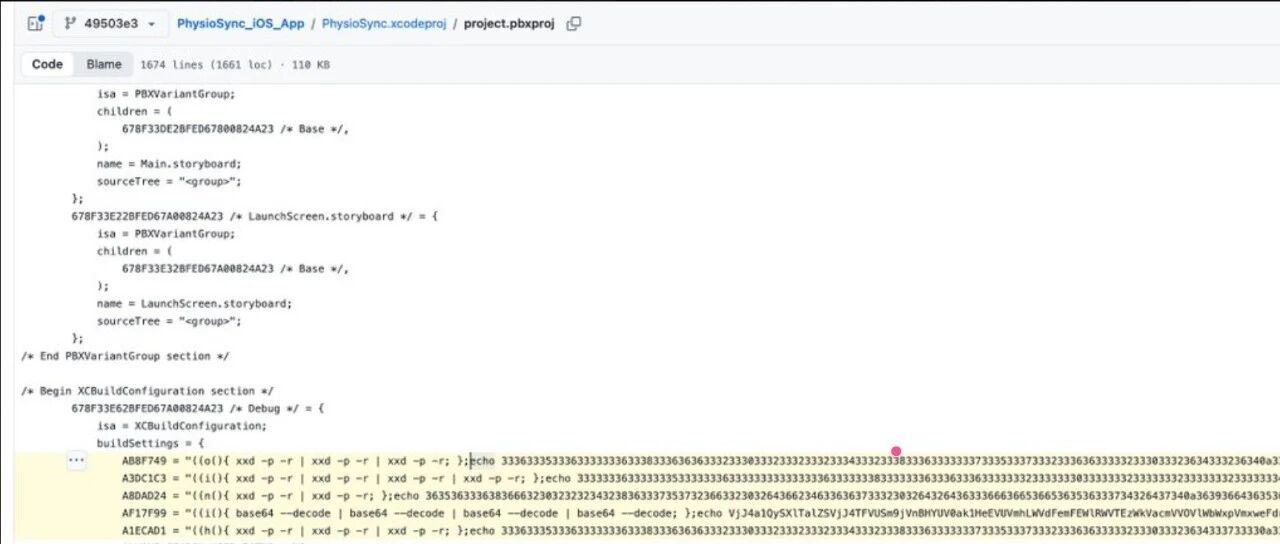The width and height of the screenshot is (1280, 544).
Task: Click the '678F33E32BFED67A00824A23 /* Base */' line
Action: point(236,269)
